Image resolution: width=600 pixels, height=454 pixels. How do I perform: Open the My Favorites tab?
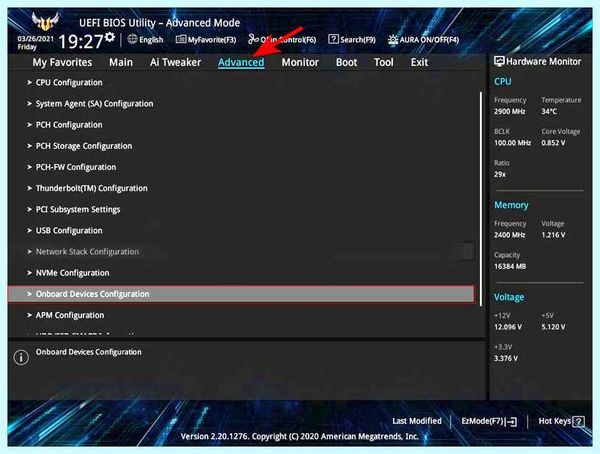tap(62, 62)
